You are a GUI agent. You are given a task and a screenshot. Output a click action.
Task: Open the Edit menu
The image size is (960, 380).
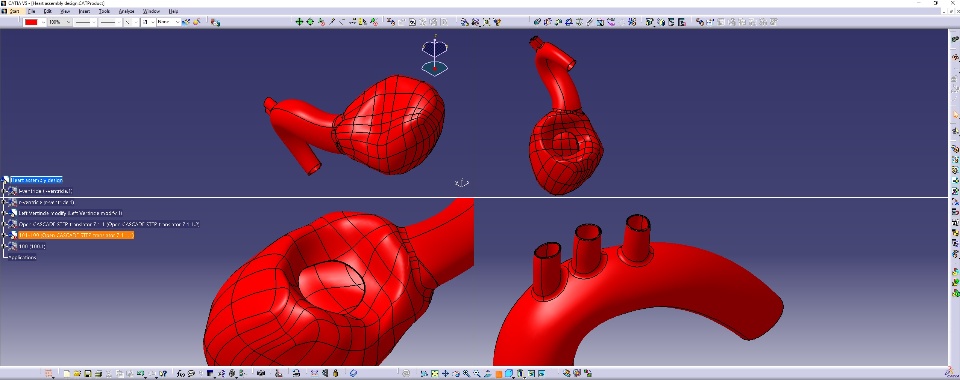pos(47,11)
